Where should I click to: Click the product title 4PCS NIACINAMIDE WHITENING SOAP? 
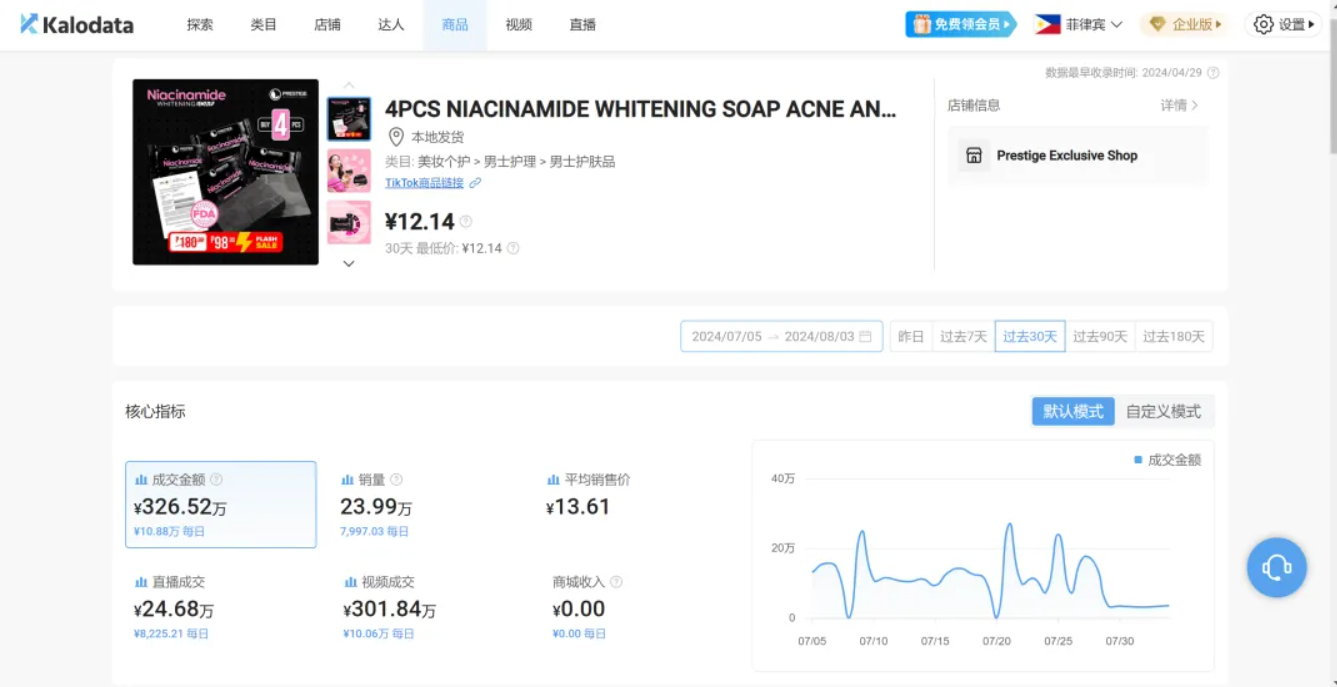(x=641, y=109)
